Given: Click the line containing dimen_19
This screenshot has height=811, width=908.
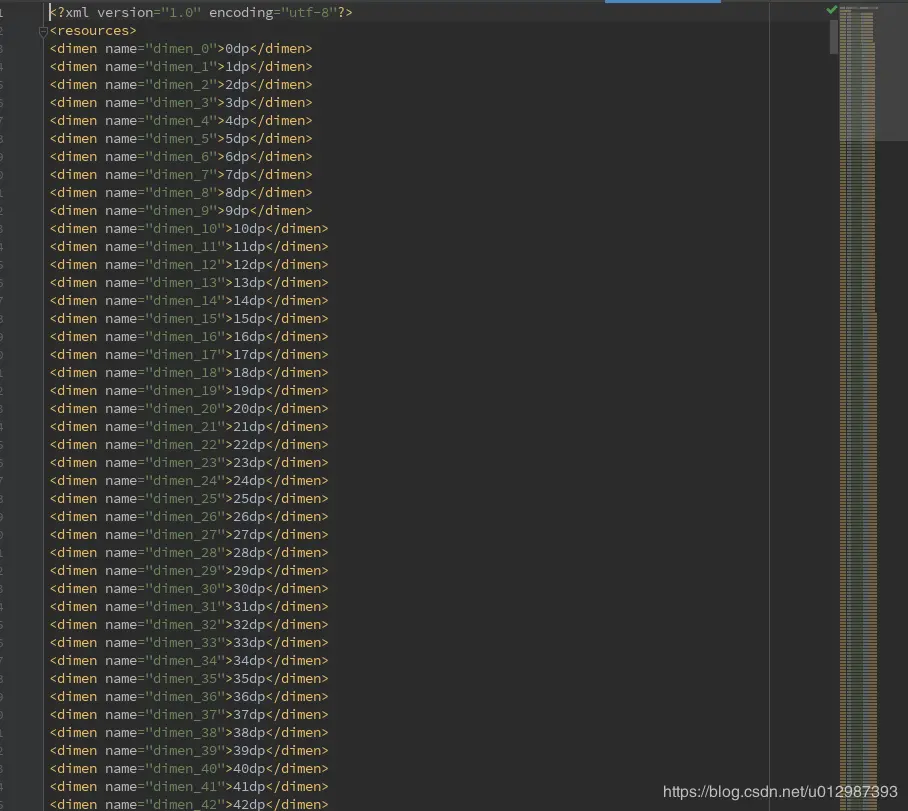Looking at the screenshot, I should [189, 390].
